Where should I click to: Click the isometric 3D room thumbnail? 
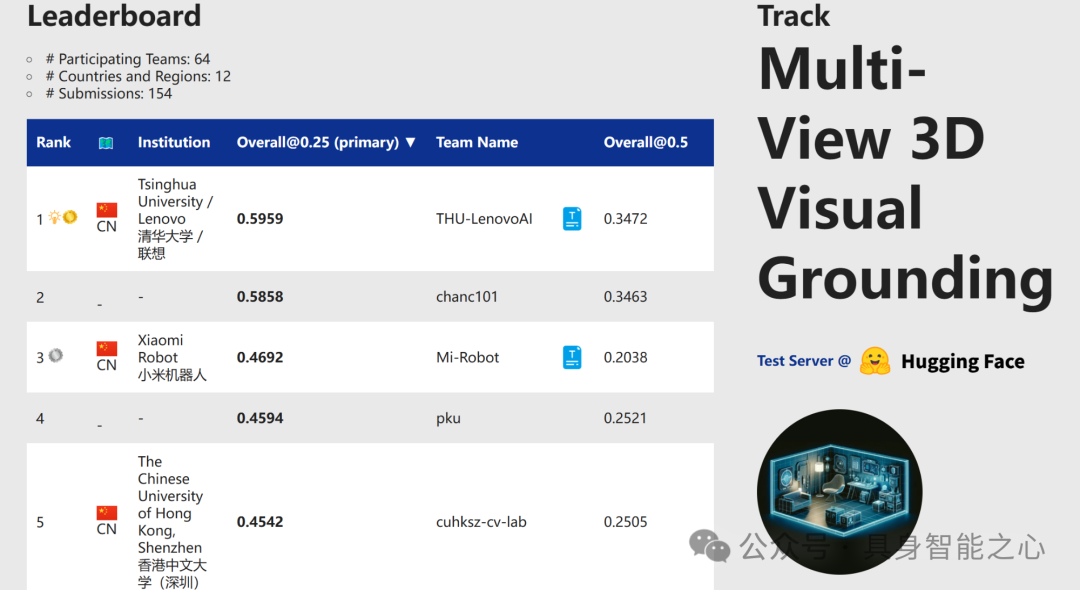[x=840, y=492]
